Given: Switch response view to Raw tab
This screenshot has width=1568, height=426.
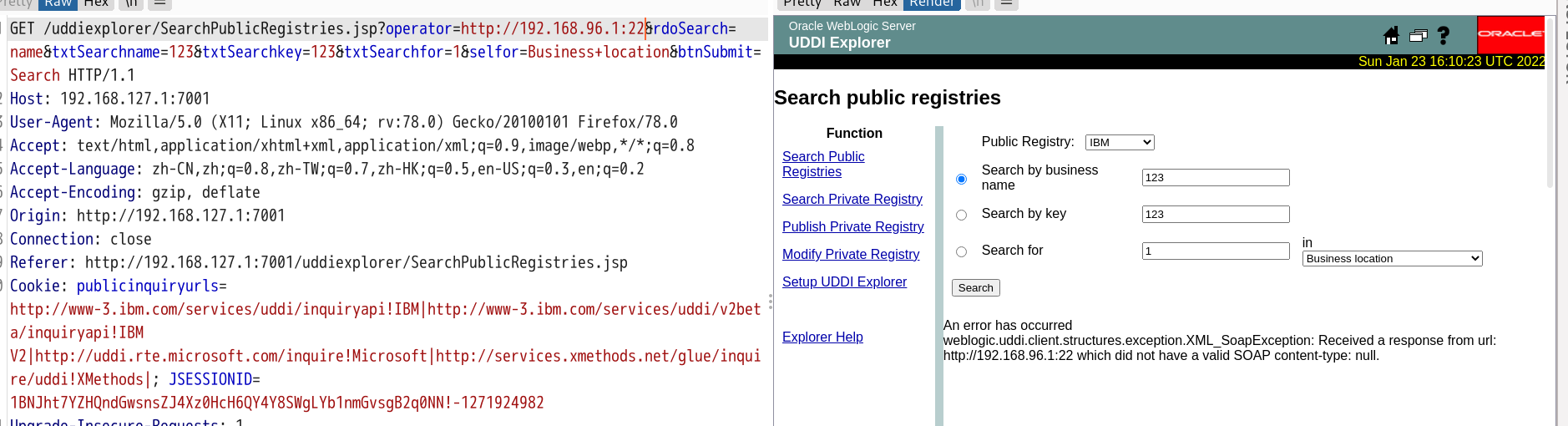Looking at the screenshot, I should pos(847,3).
